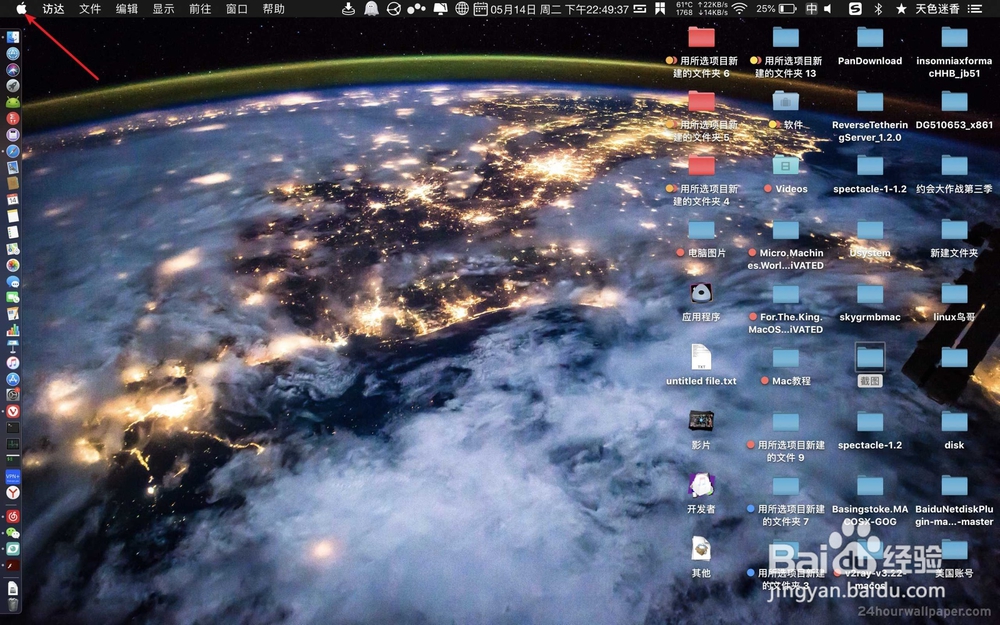
Task: Open the 文件 menu
Action: coord(90,9)
